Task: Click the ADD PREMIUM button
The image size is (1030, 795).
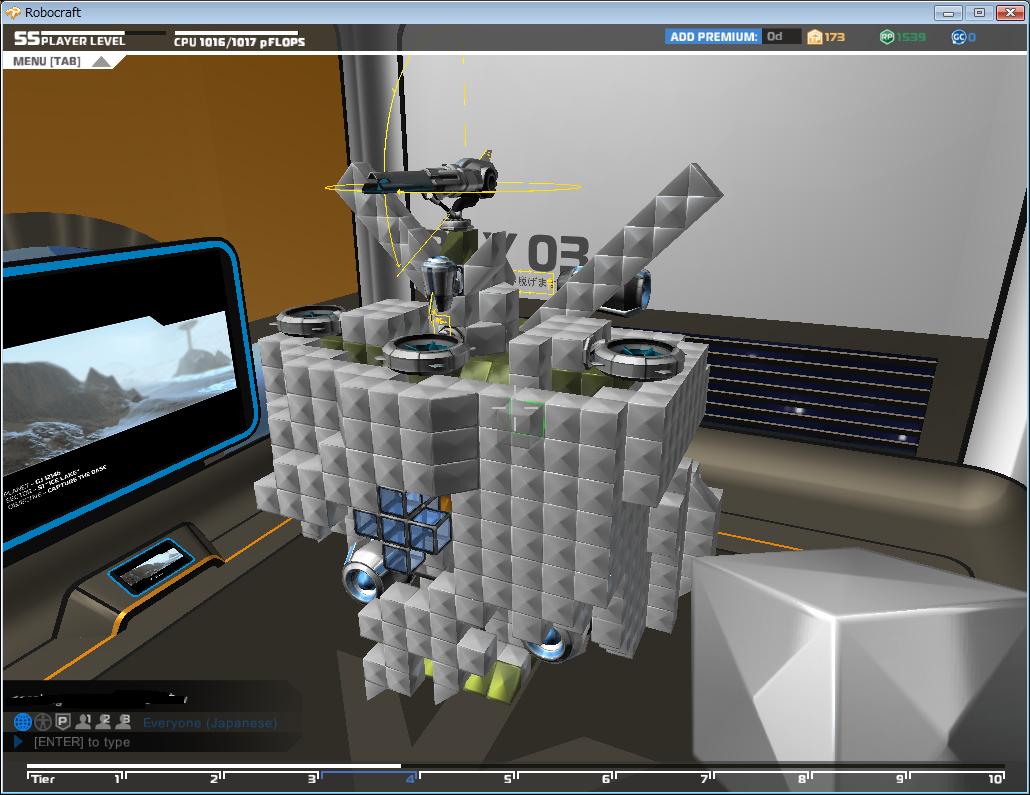Action: (713, 37)
